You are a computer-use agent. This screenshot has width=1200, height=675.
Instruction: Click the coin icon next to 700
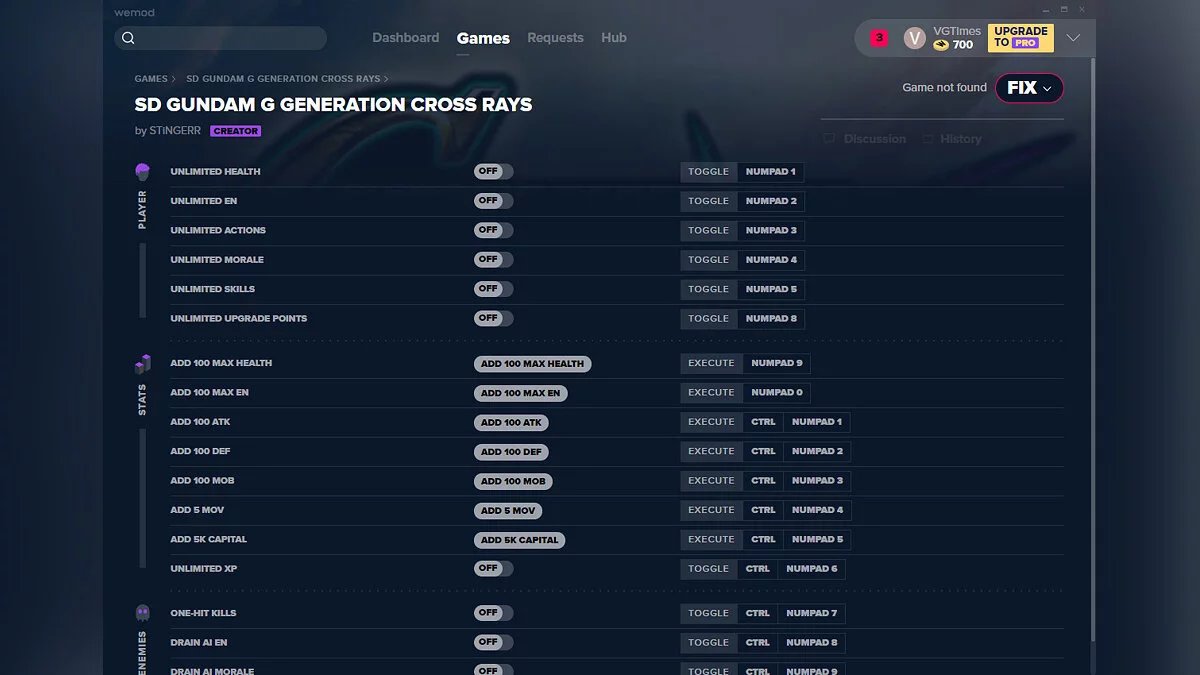(941, 45)
